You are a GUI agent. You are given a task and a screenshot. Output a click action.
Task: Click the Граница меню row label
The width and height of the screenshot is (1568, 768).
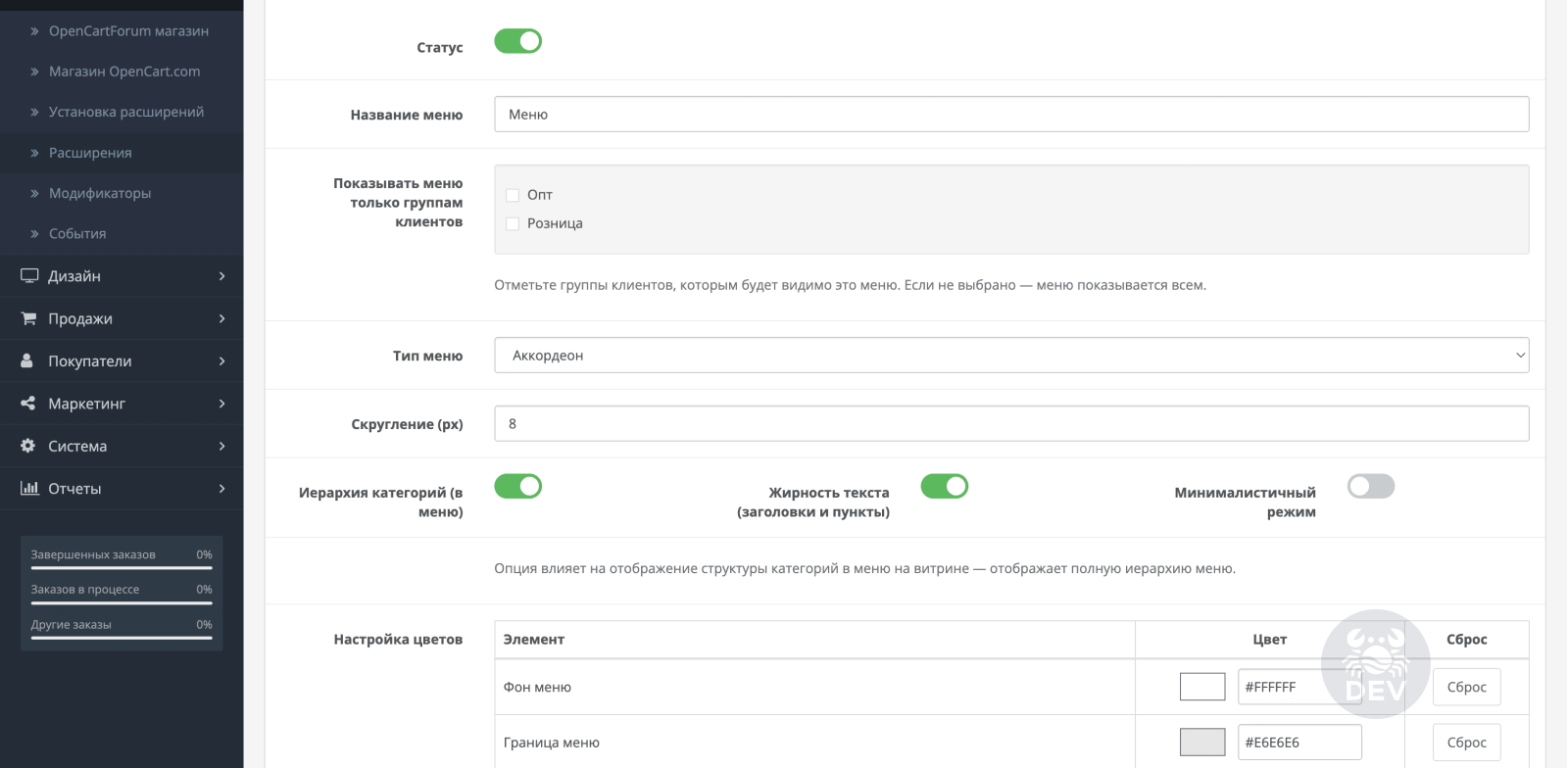pyautogui.click(x=552, y=743)
